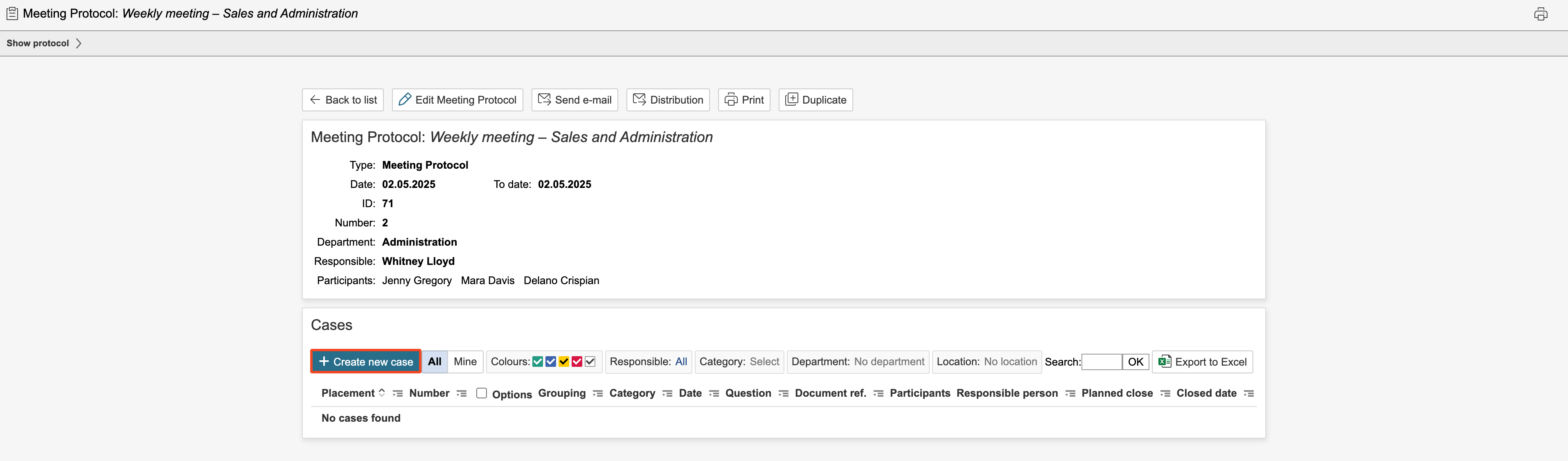Click the Print button in toolbar
The image size is (1568, 461).
744,100
